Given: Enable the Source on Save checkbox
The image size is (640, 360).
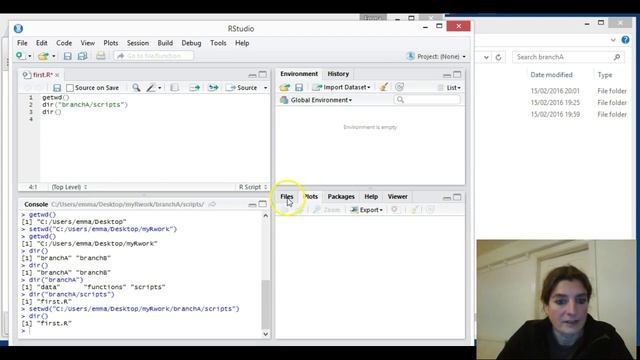Looking at the screenshot, I should (70, 88).
